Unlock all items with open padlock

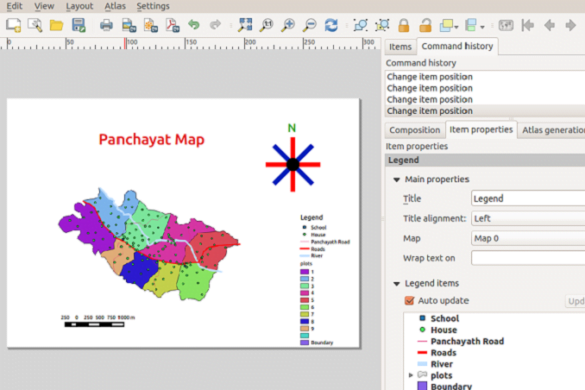425,25
